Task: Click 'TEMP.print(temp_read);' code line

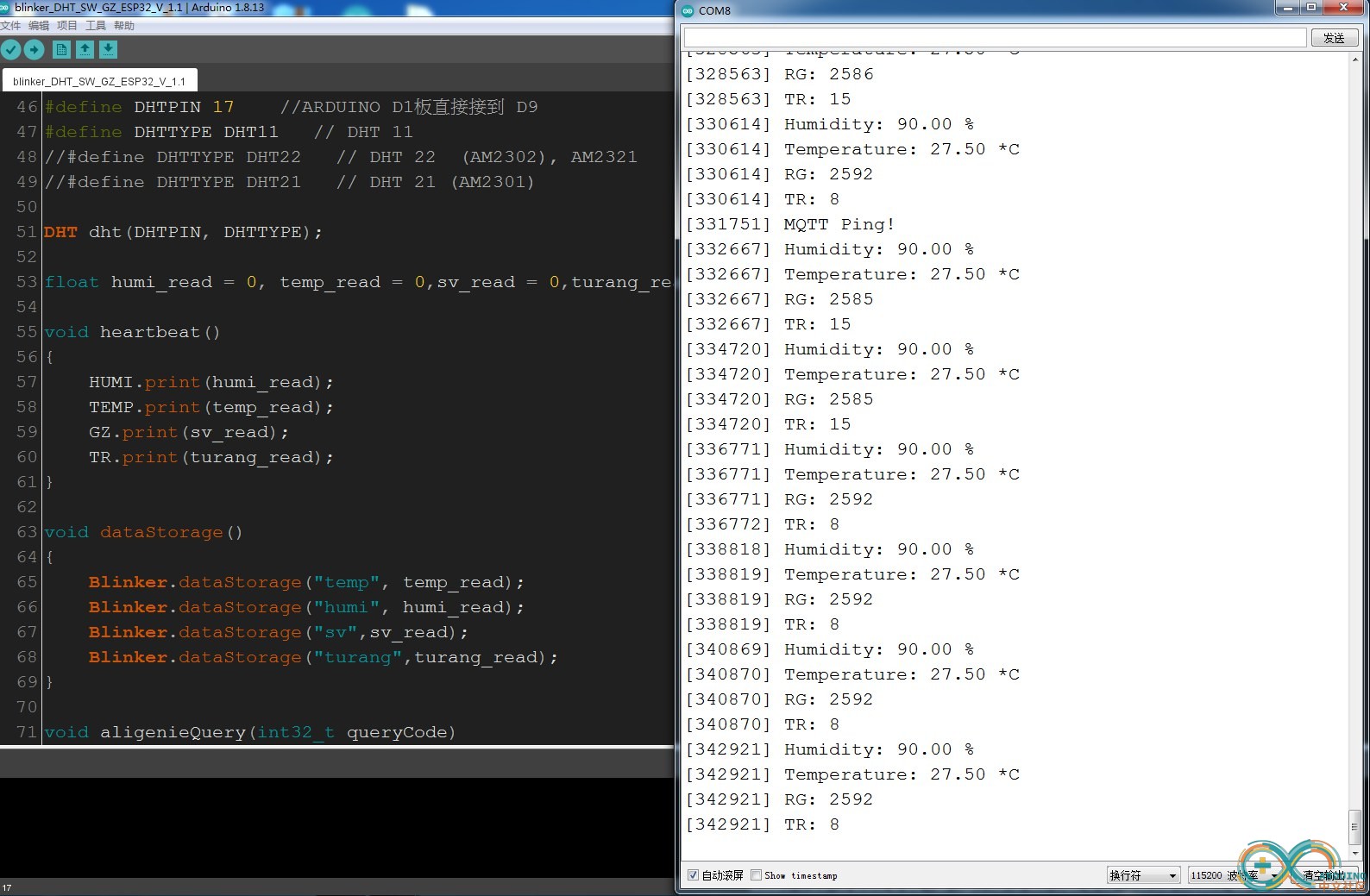Action: pos(211,407)
